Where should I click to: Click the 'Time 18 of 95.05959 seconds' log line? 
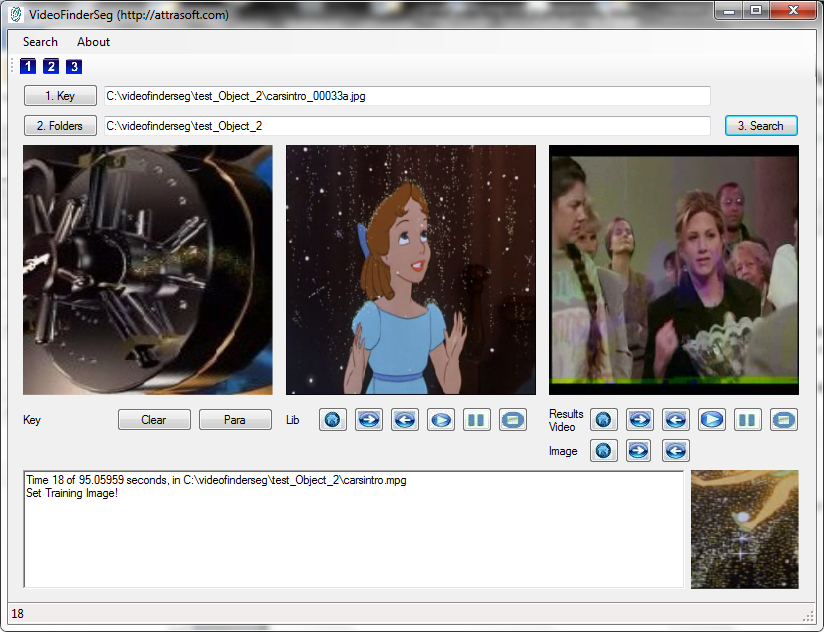tap(216, 480)
